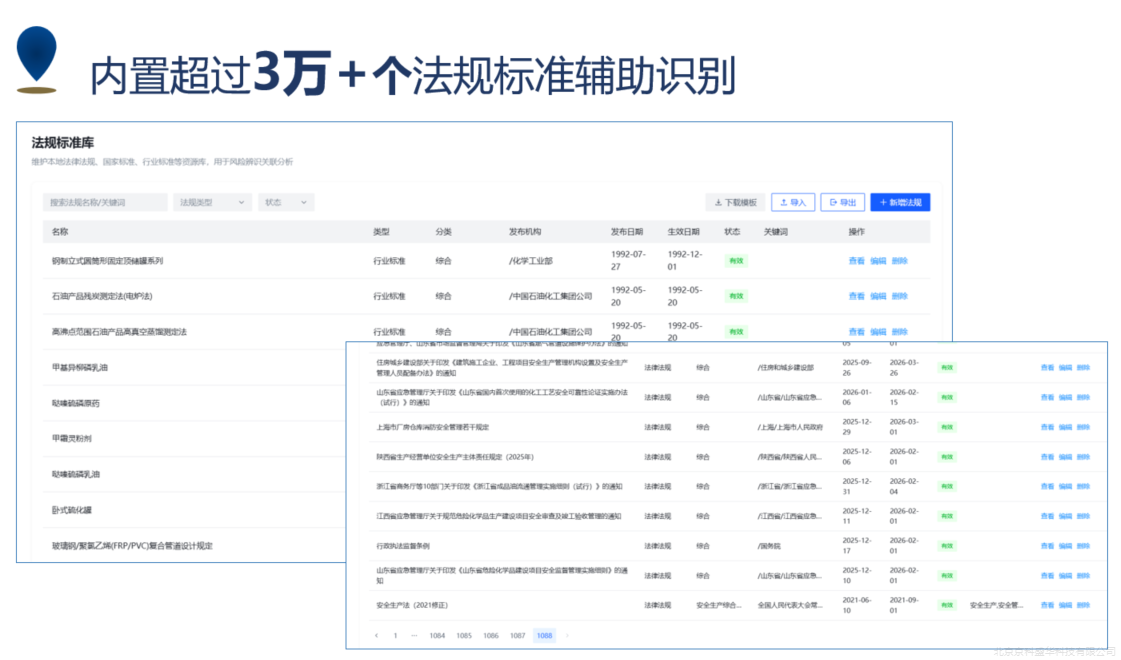The image size is (1121, 660).
Task: Click the 导入 button
Action: pos(793,202)
